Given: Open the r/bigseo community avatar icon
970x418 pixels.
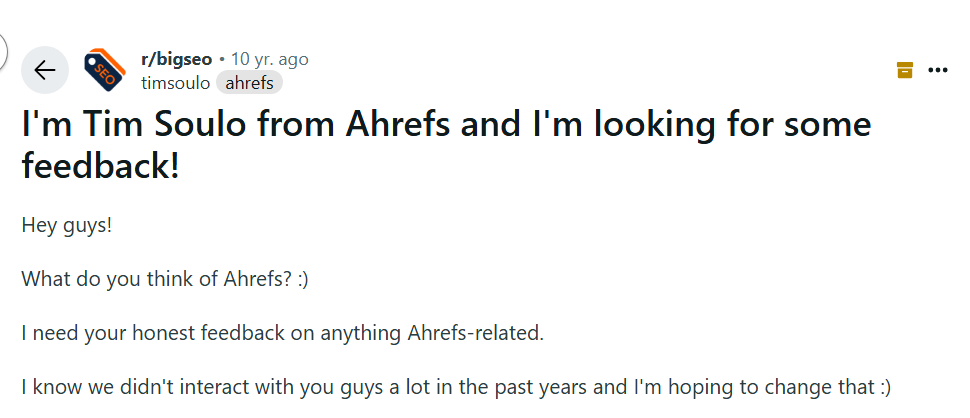Looking at the screenshot, I should pos(104,70).
